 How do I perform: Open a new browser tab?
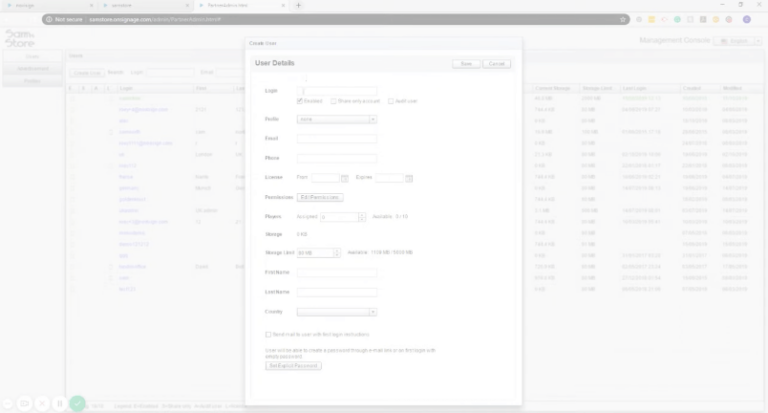tap(299, 5)
